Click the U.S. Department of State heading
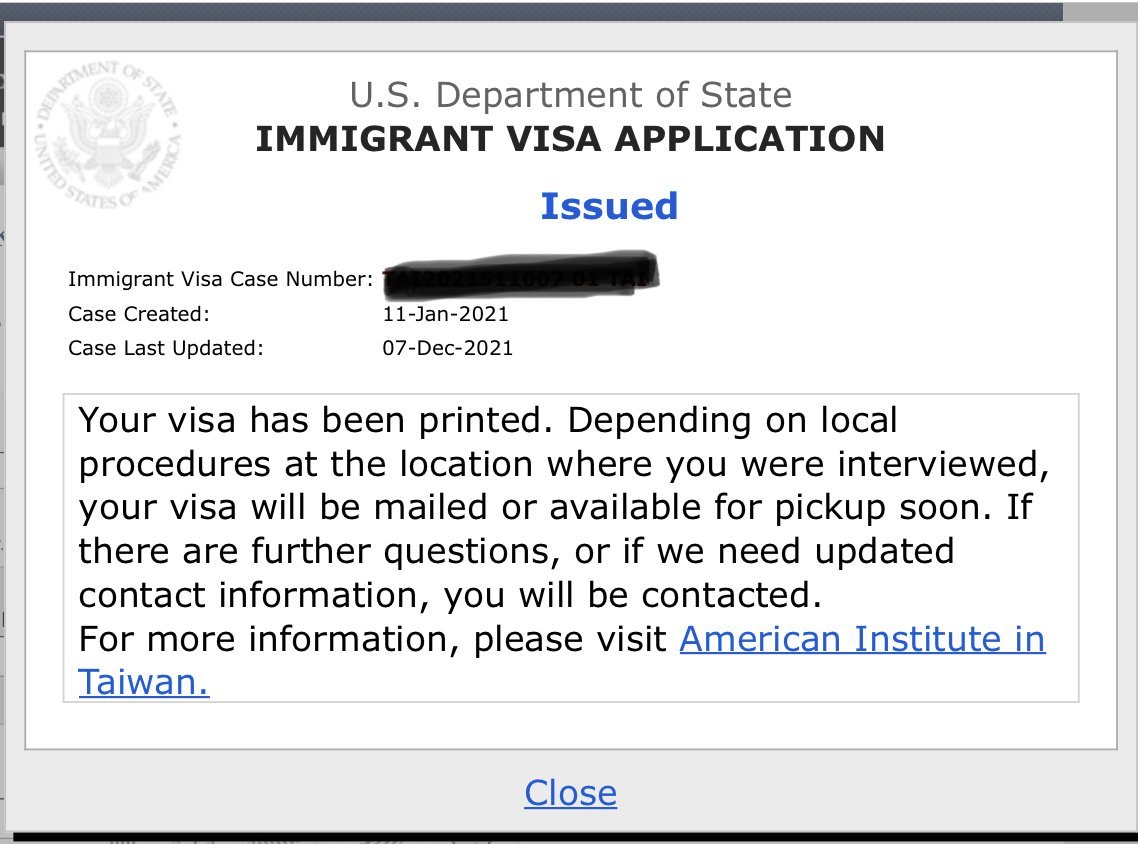Image resolution: width=1138 pixels, height=844 pixels. (570, 96)
